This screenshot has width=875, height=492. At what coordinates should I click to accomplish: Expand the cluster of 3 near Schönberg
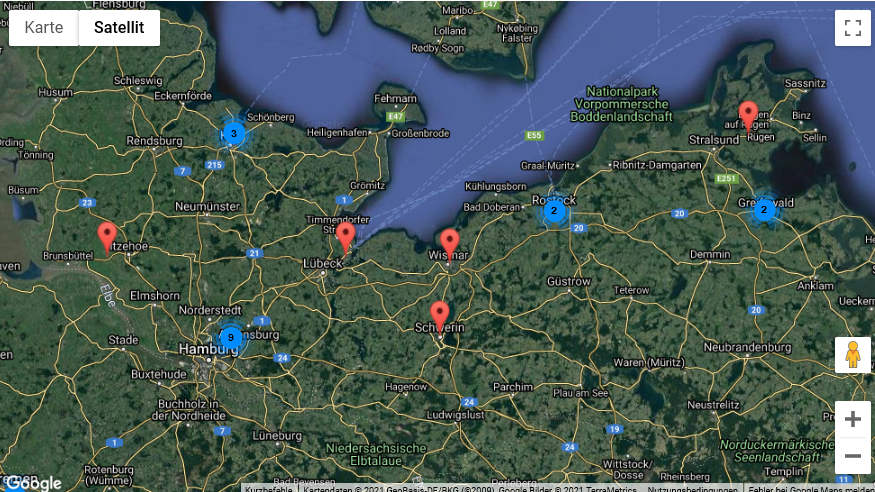coord(233,133)
